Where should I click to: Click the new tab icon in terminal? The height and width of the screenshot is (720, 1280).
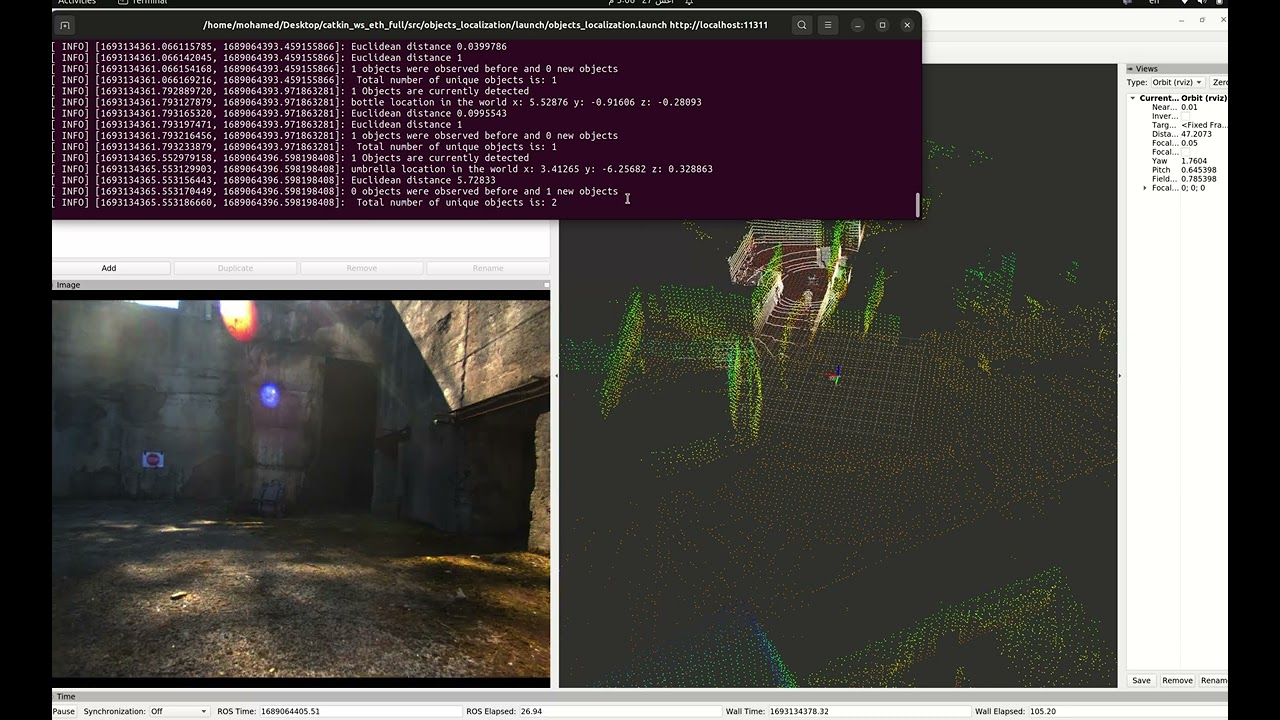pos(65,25)
